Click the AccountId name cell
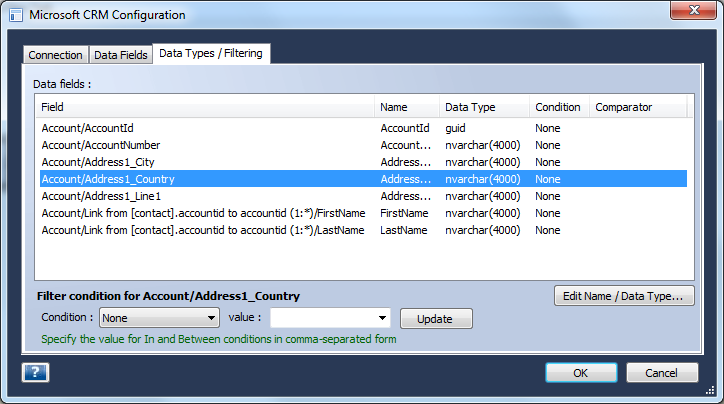Image resolution: width=724 pixels, height=404 pixels. [x=405, y=128]
